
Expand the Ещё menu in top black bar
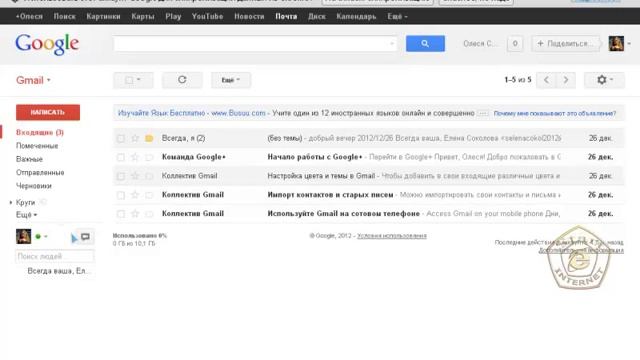tap(397, 17)
